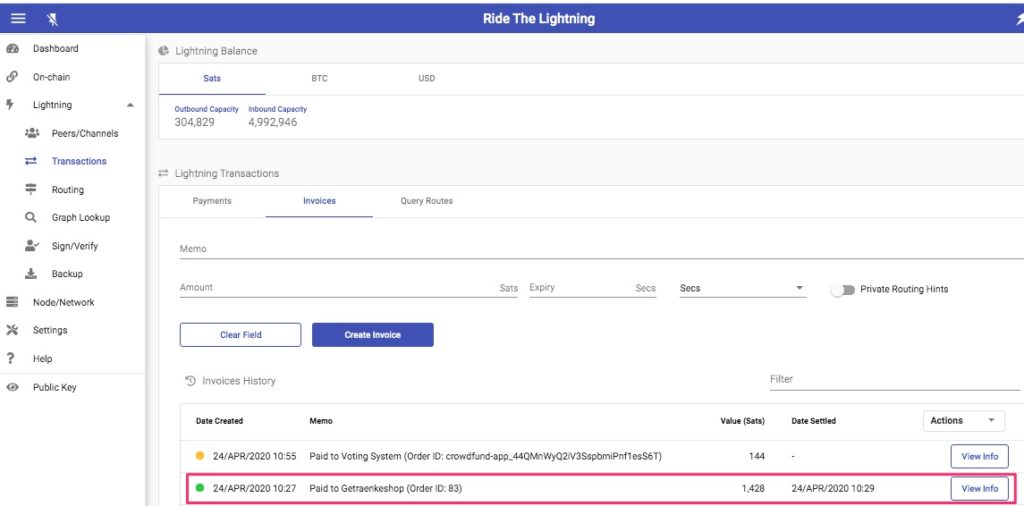
Task: Switch balance to USD tab
Action: tap(426, 78)
